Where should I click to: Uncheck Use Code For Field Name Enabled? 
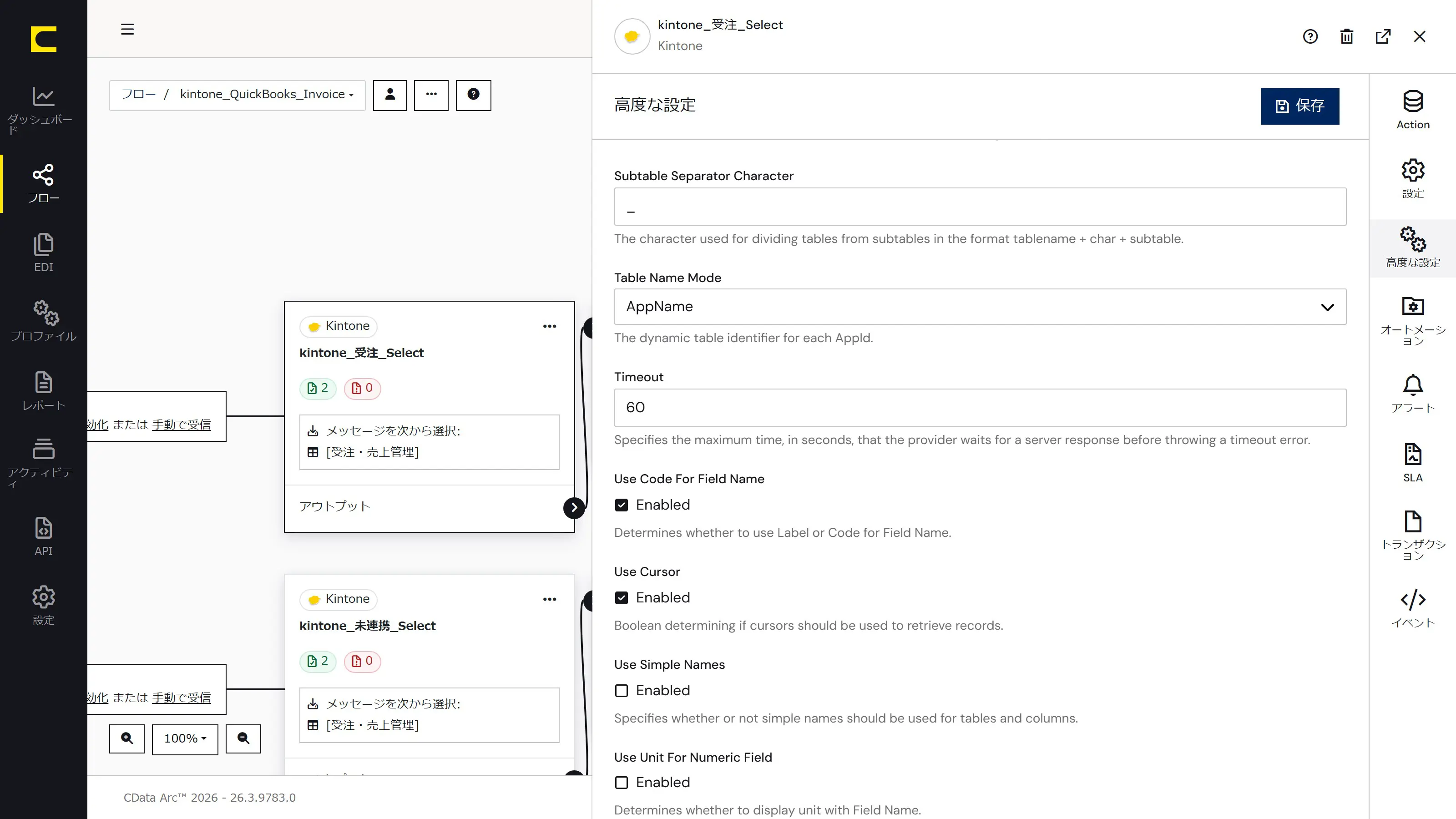coord(621,506)
